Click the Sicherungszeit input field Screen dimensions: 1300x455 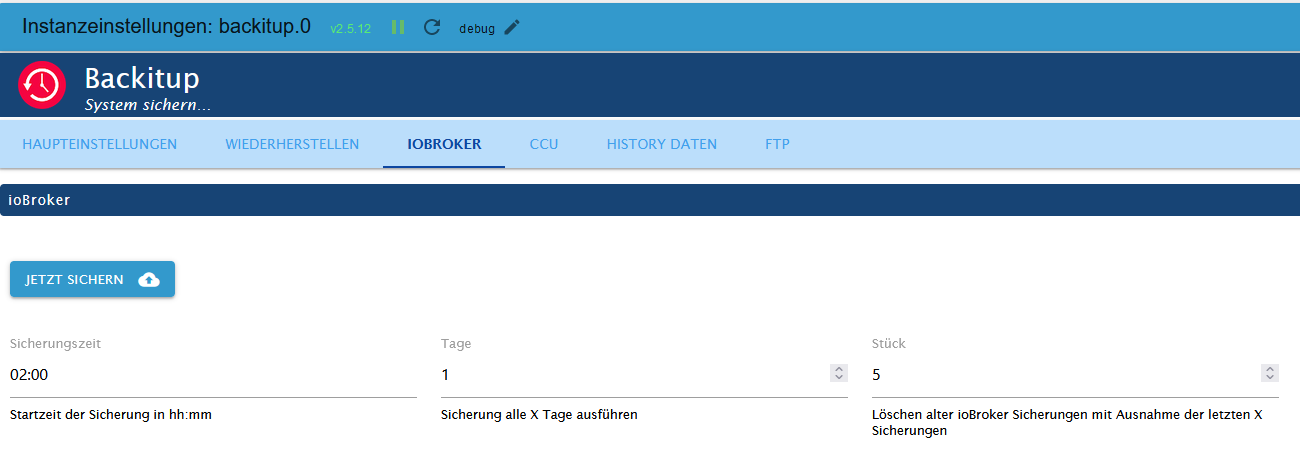tap(213, 375)
